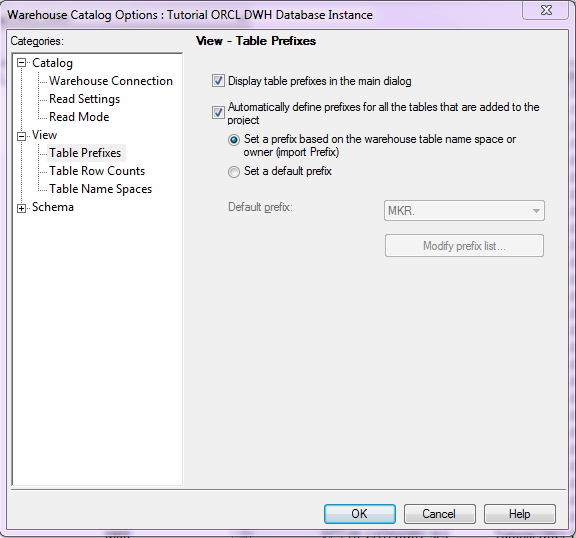Click the Catalog label in tree
Screen dimensions: 576x538
[52, 63]
